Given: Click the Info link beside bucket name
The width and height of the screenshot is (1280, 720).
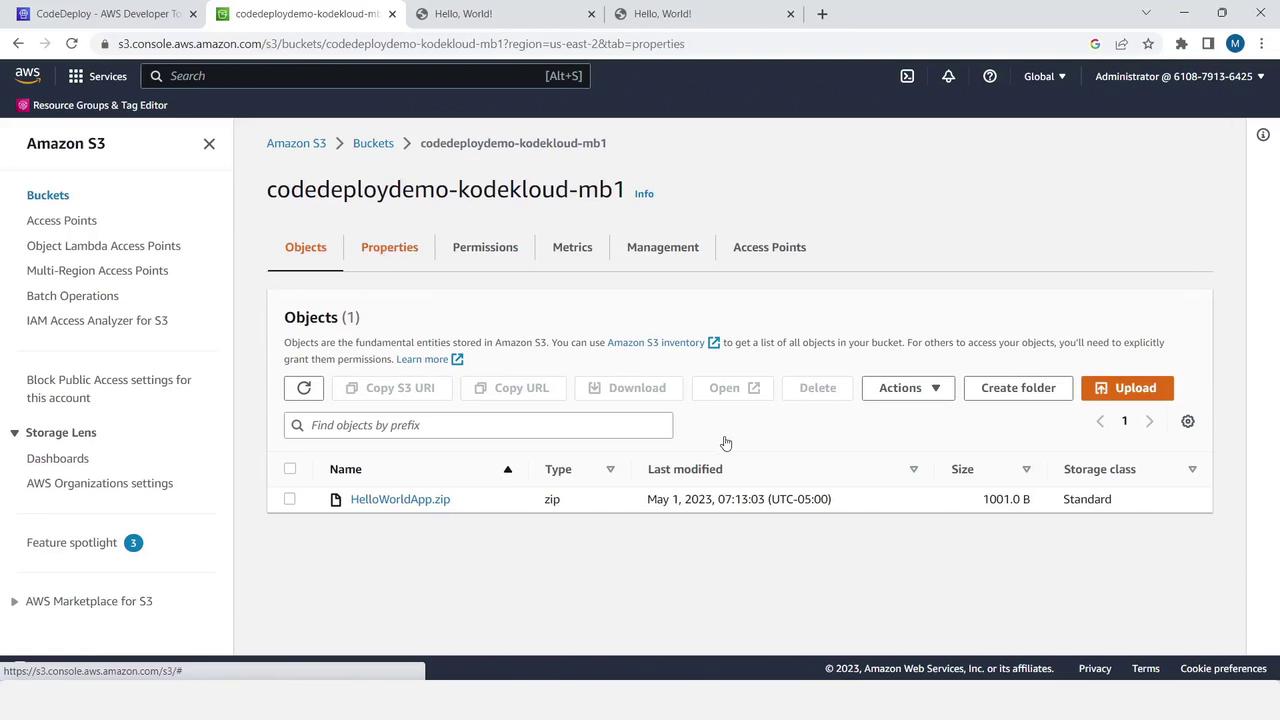Looking at the screenshot, I should (x=644, y=194).
